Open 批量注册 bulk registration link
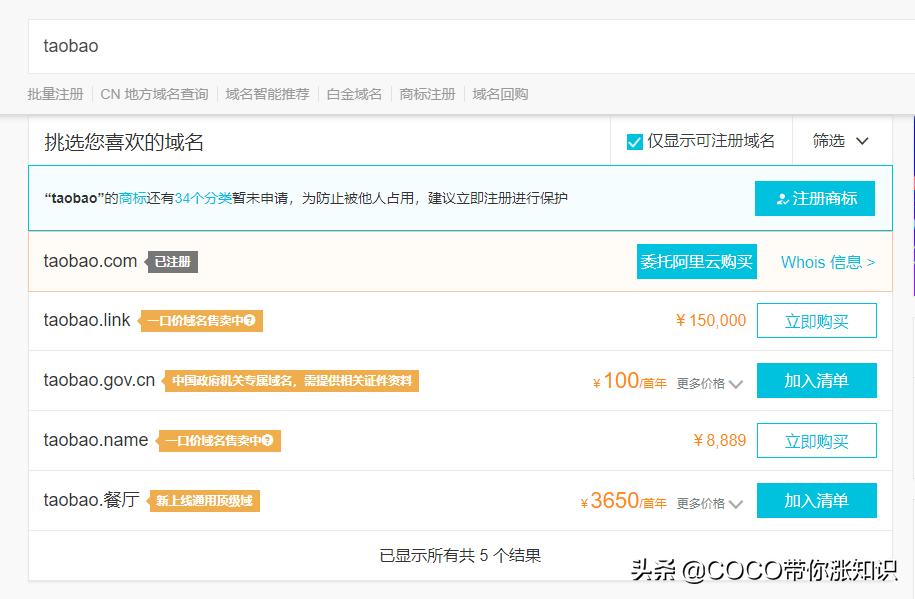Viewport: 915px width, 599px height. (55, 94)
